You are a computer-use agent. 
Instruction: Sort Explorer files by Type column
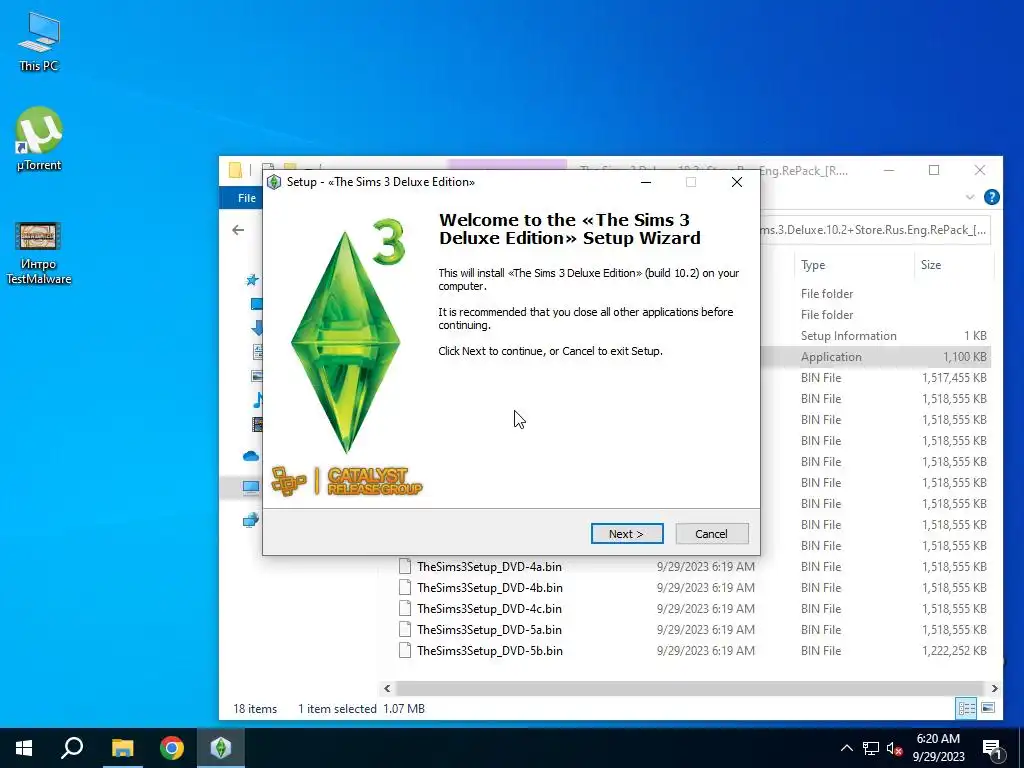tap(813, 264)
